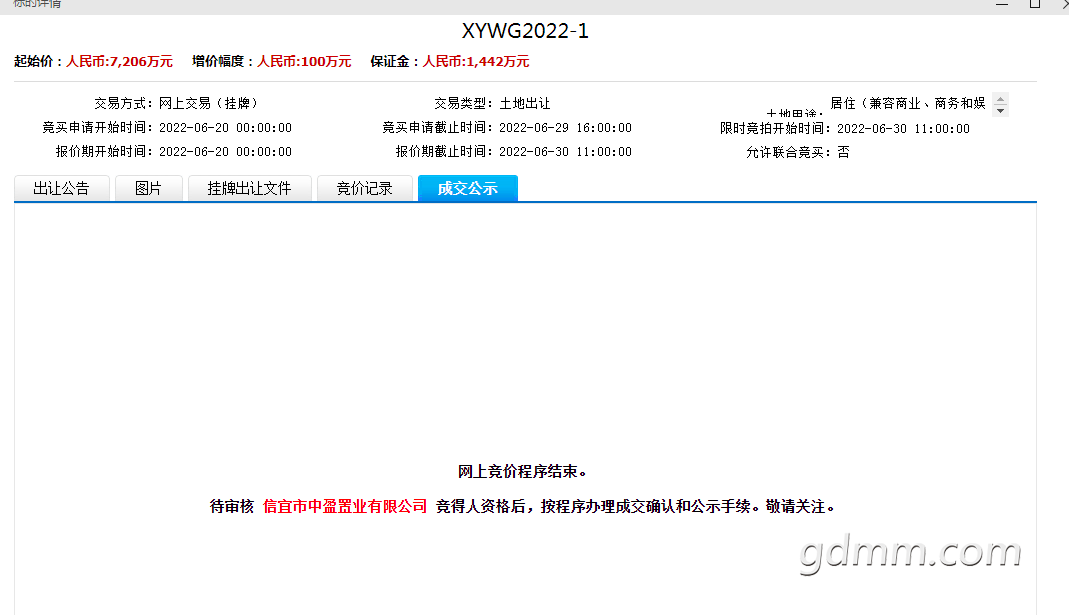Click 报价期截止时间 value 2022-06-30 11:00:00
This screenshot has width=1069, height=615.
(x=565, y=151)
